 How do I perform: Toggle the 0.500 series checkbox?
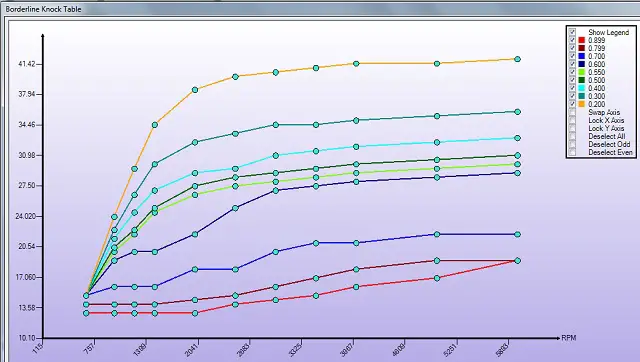click(x=572, y=80)
